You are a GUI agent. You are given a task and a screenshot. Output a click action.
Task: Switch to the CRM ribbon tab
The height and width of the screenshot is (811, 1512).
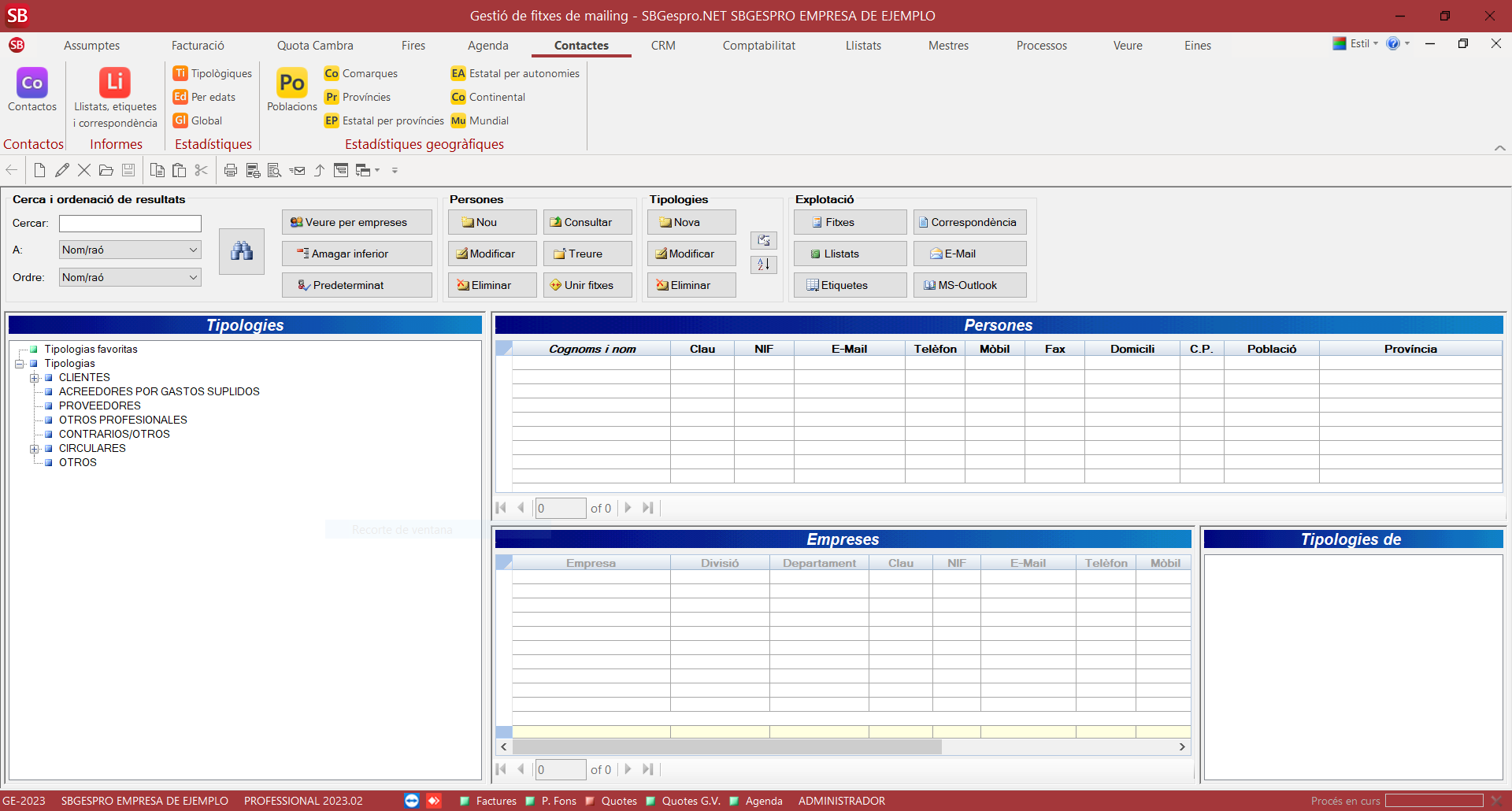(662, 46)
